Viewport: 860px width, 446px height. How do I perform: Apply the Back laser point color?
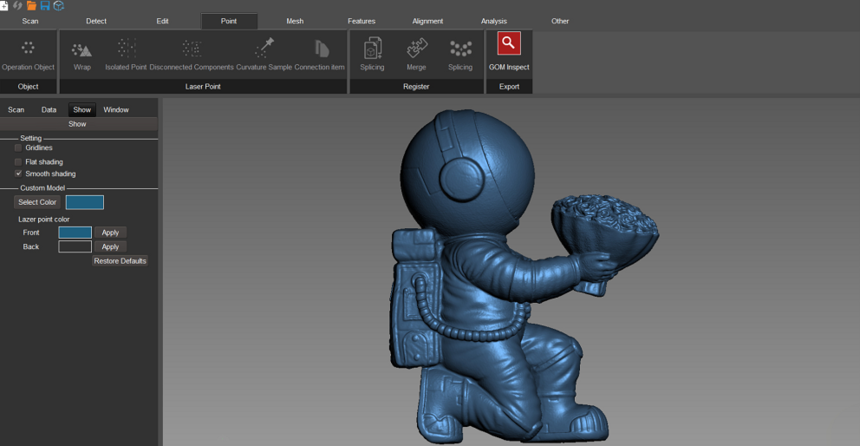pos(110,247)
